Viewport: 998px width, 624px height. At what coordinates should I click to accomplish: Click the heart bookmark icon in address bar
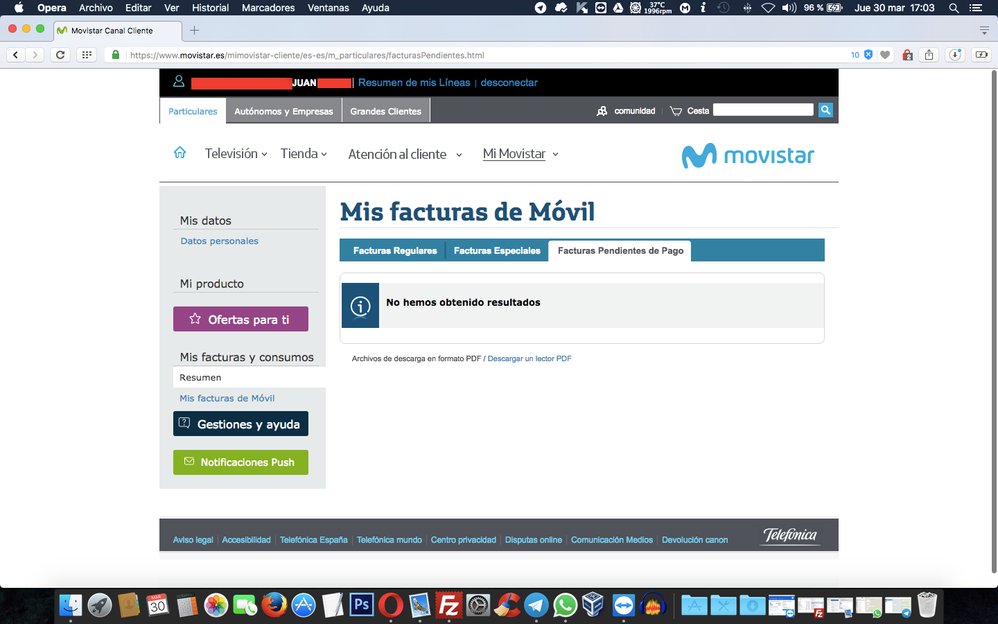(x=884, y=55)
